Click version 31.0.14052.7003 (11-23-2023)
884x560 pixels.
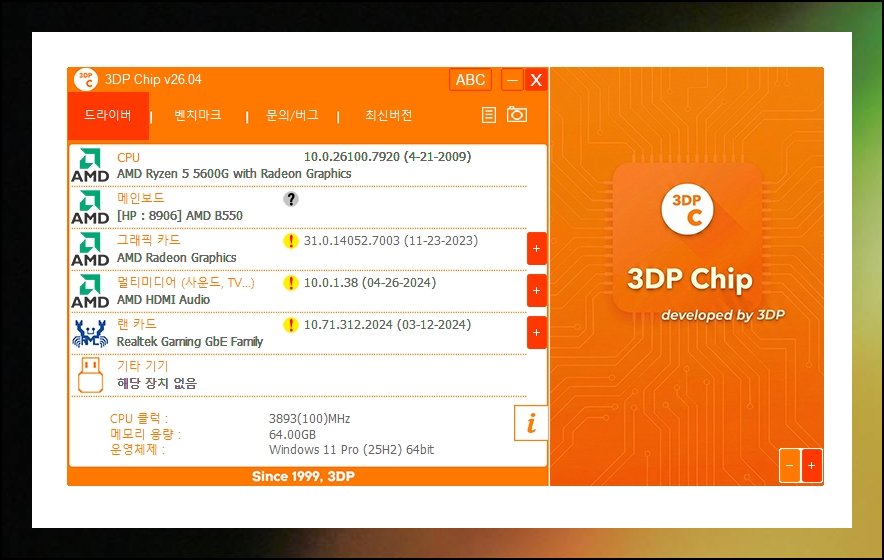pos(391,241)
